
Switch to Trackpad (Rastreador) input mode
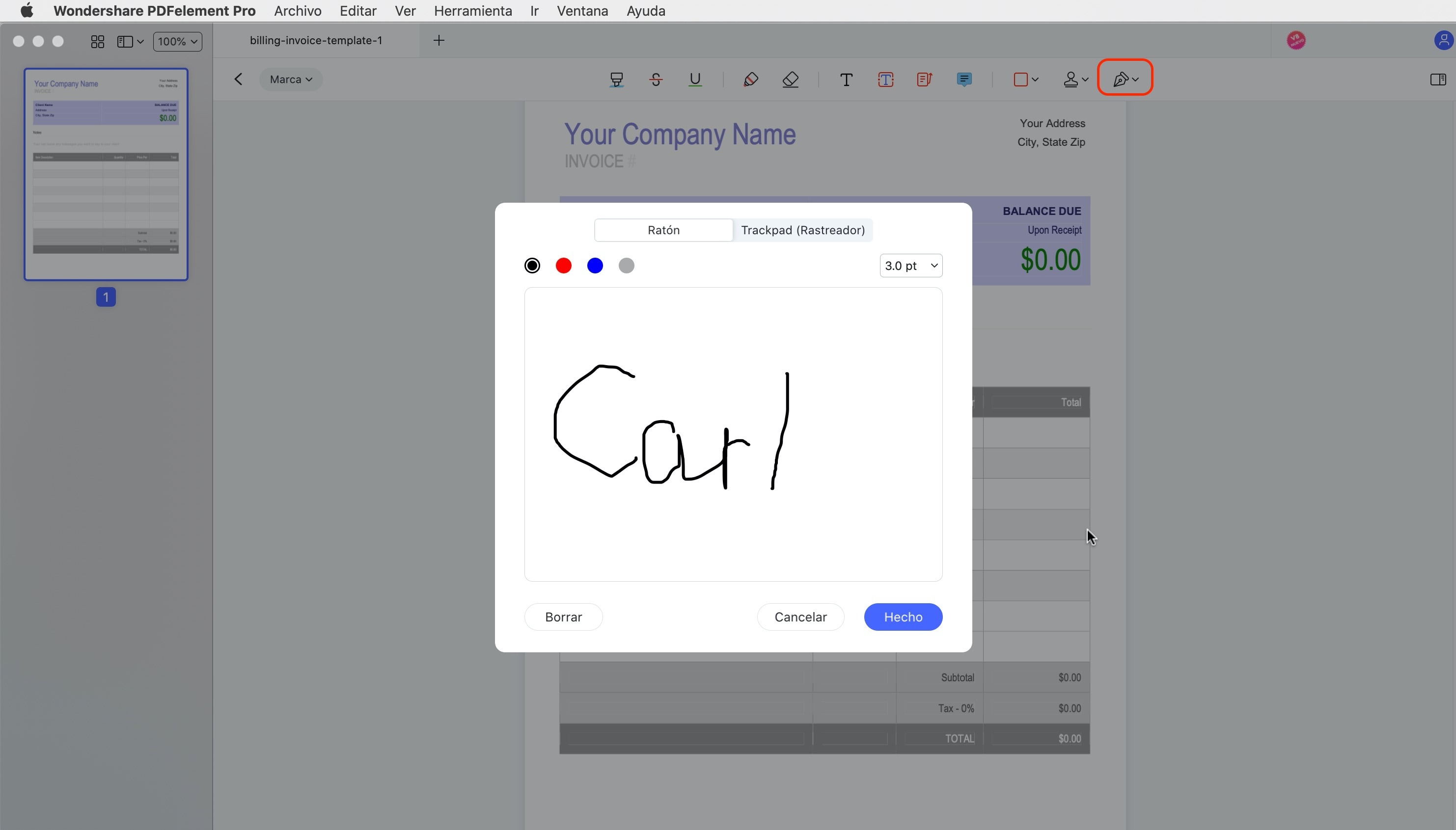803,229
